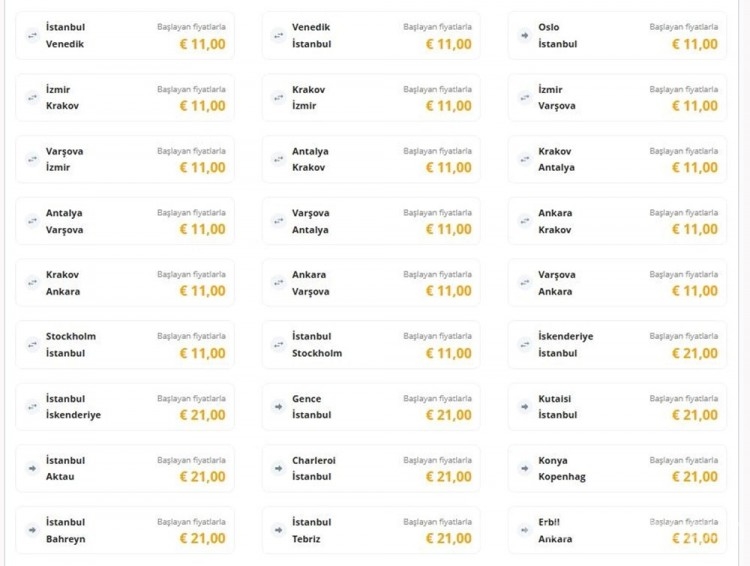Screen dimensions: 750x566
Task: Open the Krakov to Antalya route card
Action: [x=617, y=160]
